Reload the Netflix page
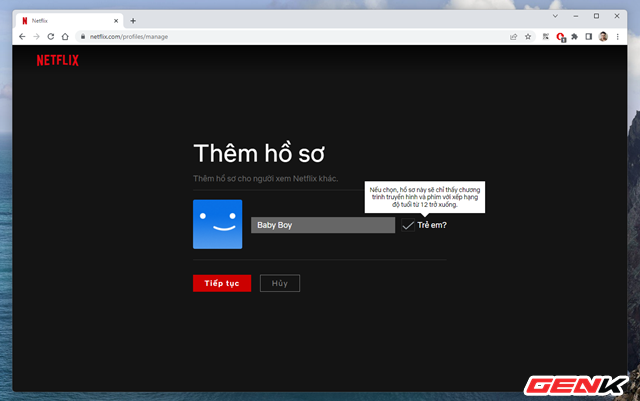Viewport: 640px width, 401px height. pos(51,37)
